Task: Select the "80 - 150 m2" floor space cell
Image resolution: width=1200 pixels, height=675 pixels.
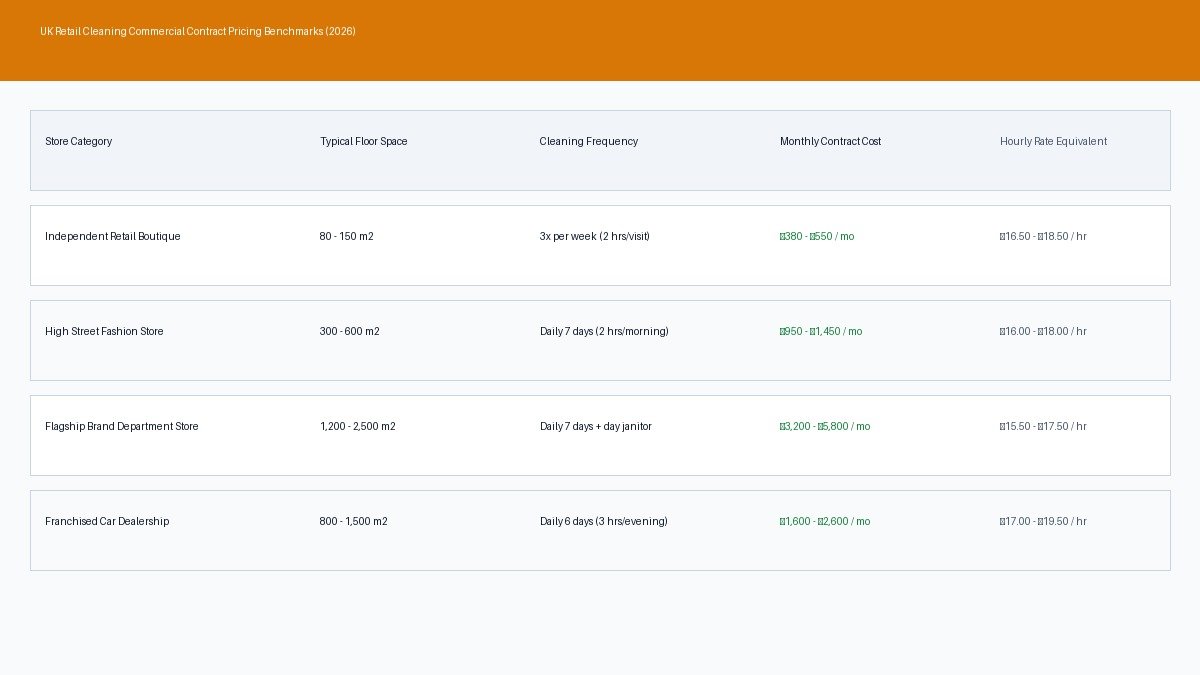Action: pyautogui.click(x=347, y=236)
